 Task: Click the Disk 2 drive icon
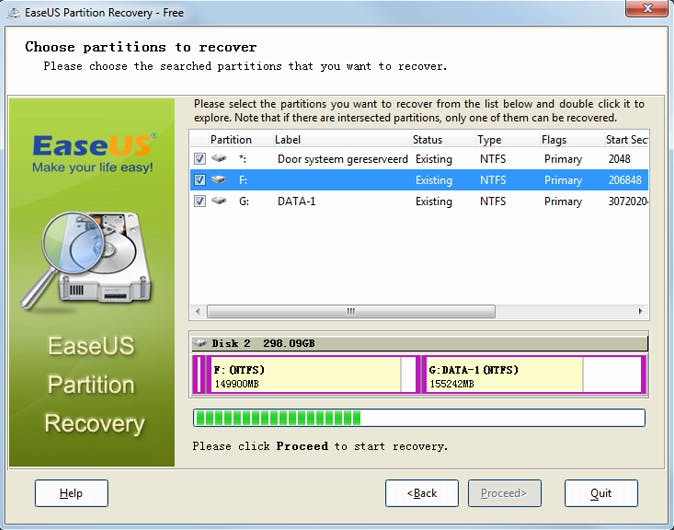click(x=200, y=343)
